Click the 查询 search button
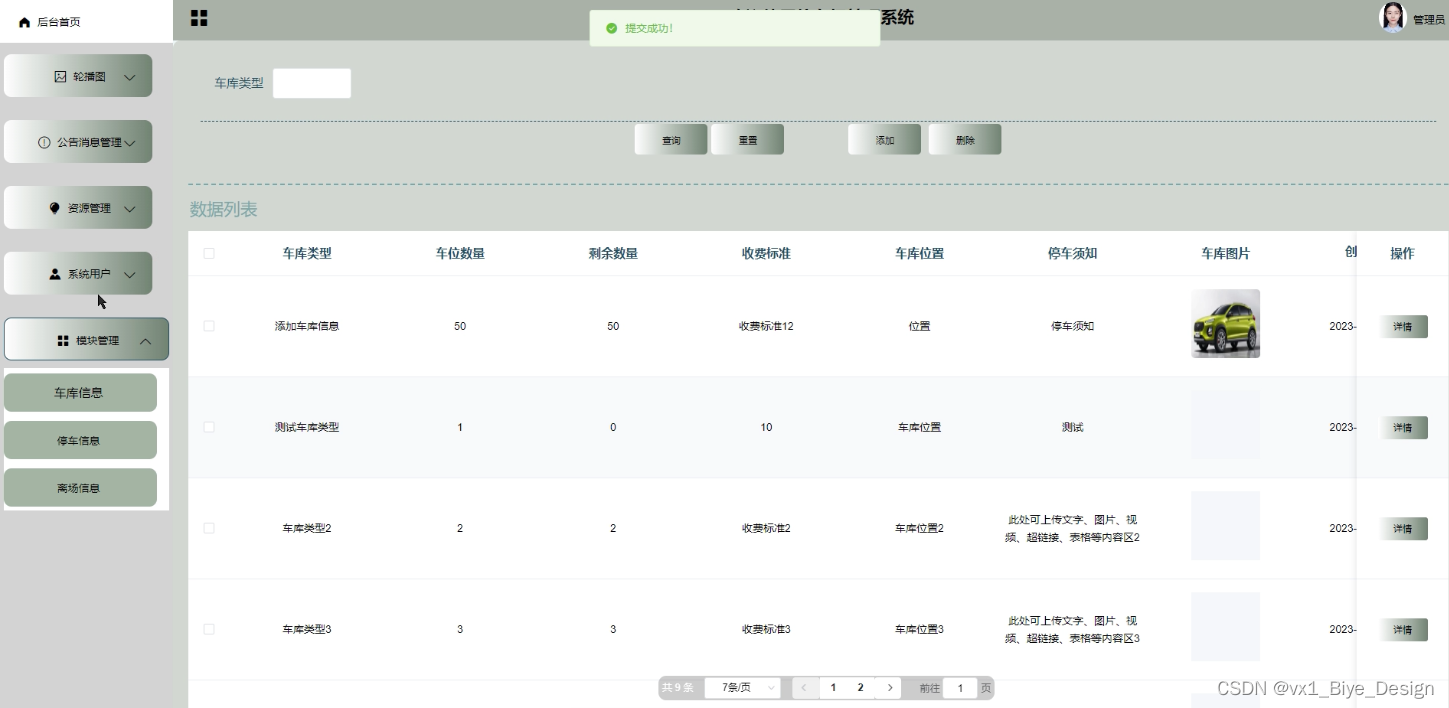 pyautogui.click(x=671, y=140)
